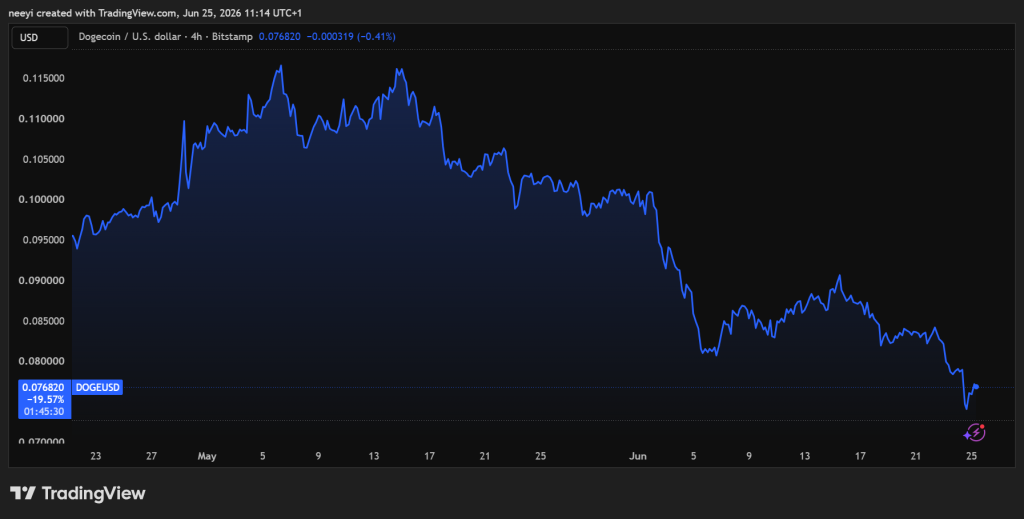Screen dimensions: 1024x519
Task: Click the neeyi created with TradingView.com caption
Action: tap(155, 13)
